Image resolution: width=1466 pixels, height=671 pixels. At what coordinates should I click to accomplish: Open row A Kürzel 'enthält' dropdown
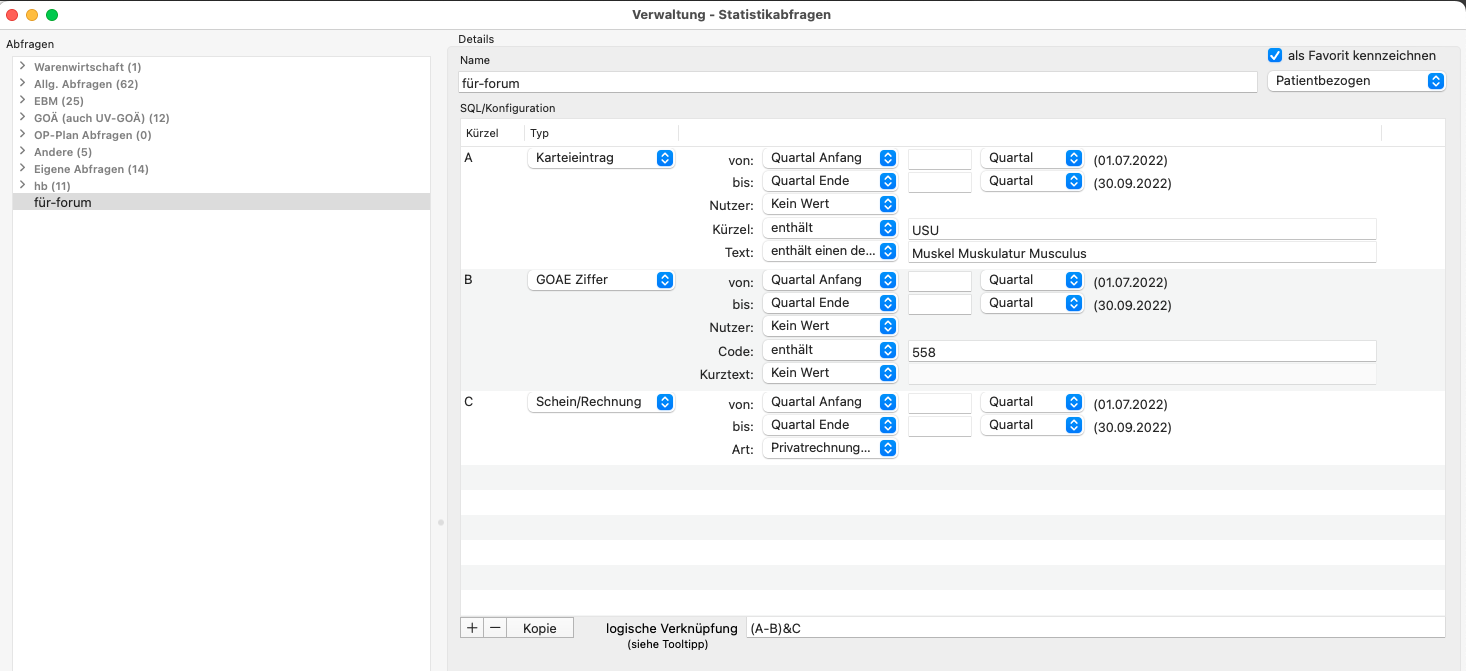[x=830, y=228]
